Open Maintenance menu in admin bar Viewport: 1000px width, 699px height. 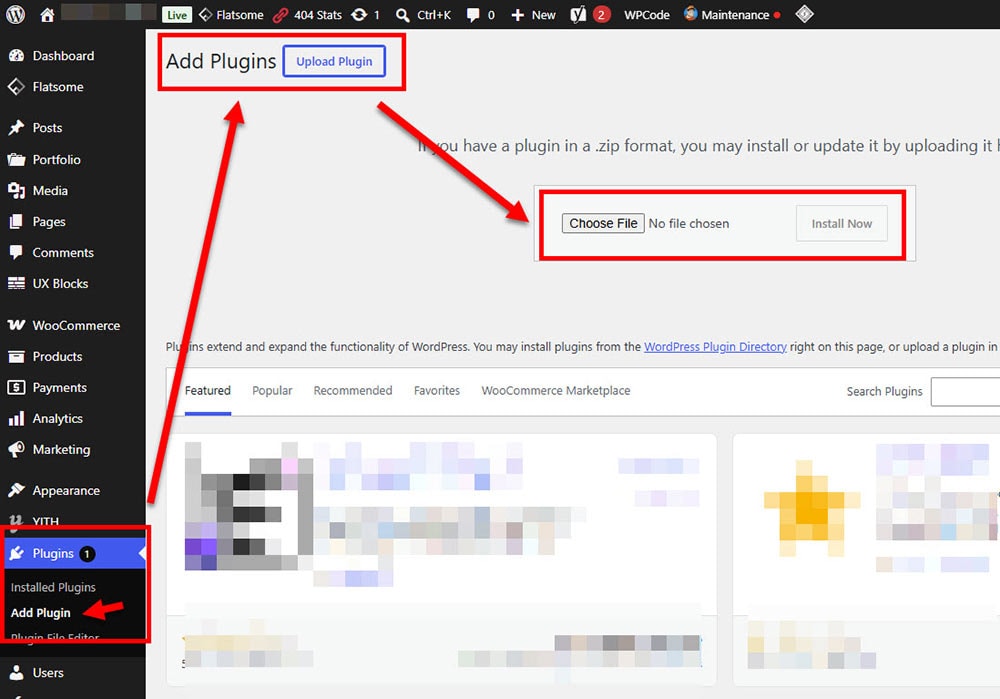point(732,14)
